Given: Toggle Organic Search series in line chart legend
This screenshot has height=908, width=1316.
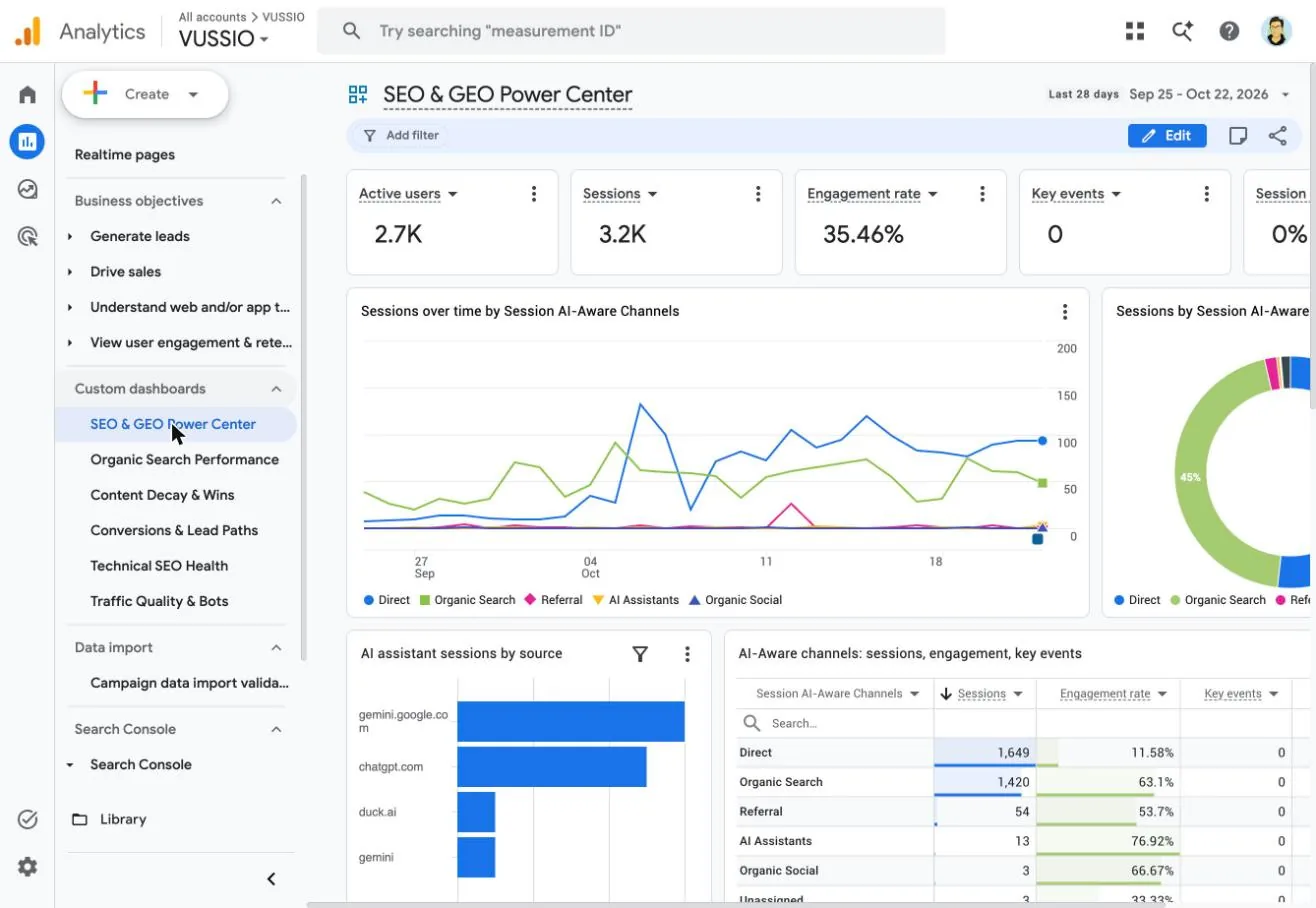Looking at the screenshot, I should (467, 600).
